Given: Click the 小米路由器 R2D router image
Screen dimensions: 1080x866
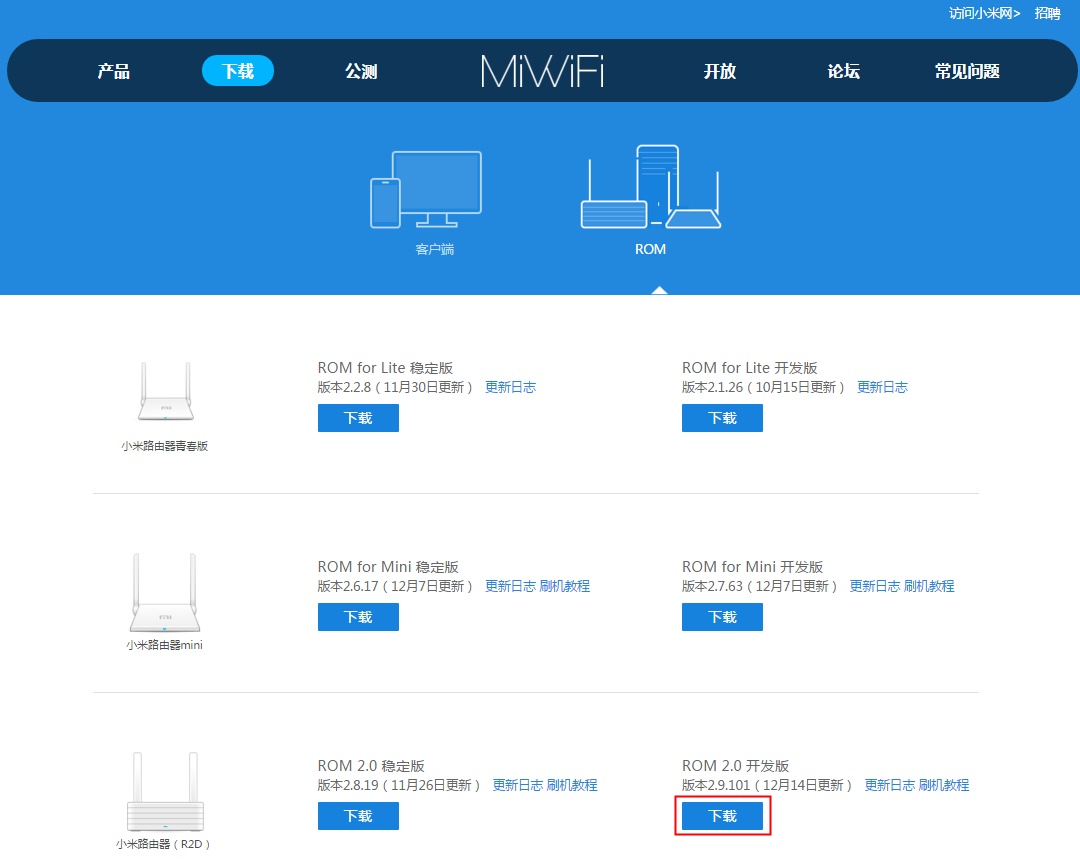Looking at the screenshot, I should 165,792.
